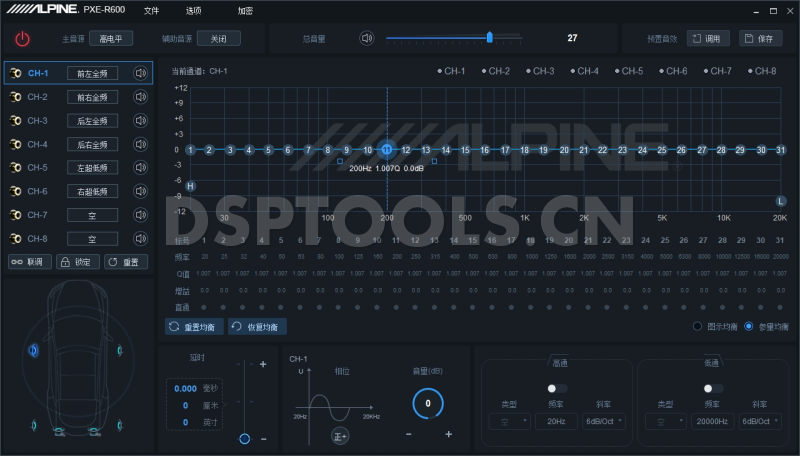This screenshot has width=800, height=456.
Task: Mute CH-4 with its speaker icon
Action: pyautogui.click(x=140, y=144)
